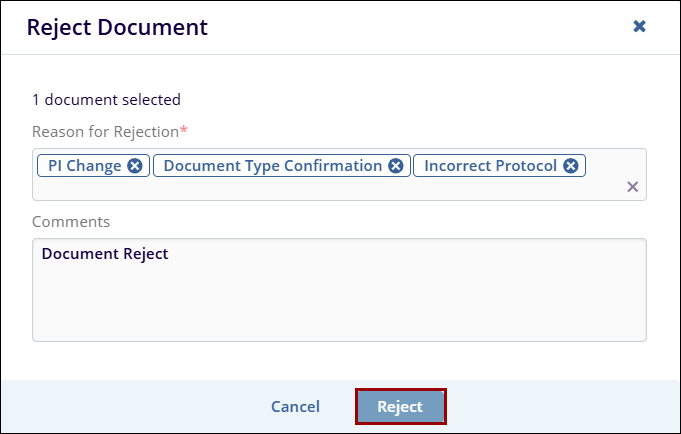Select the PI Change tag label
Image resolution: width=681 pixels, height=434 pixels.
coord(85,166)
